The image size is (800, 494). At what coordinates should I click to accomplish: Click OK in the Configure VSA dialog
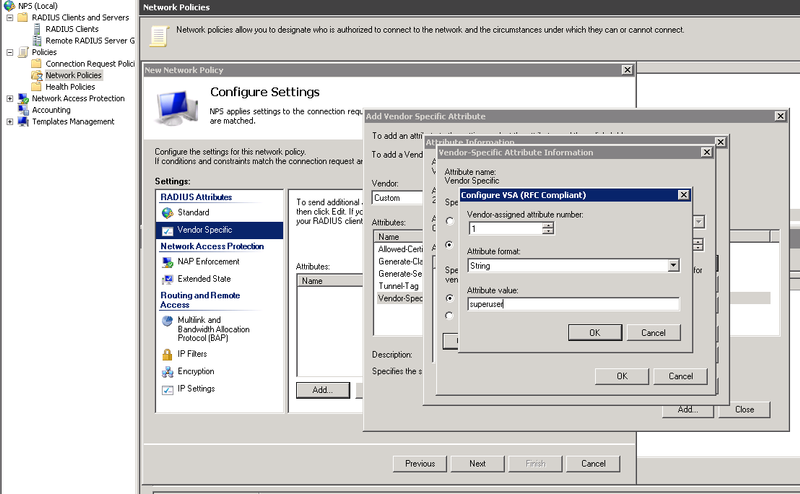[594, 332]
